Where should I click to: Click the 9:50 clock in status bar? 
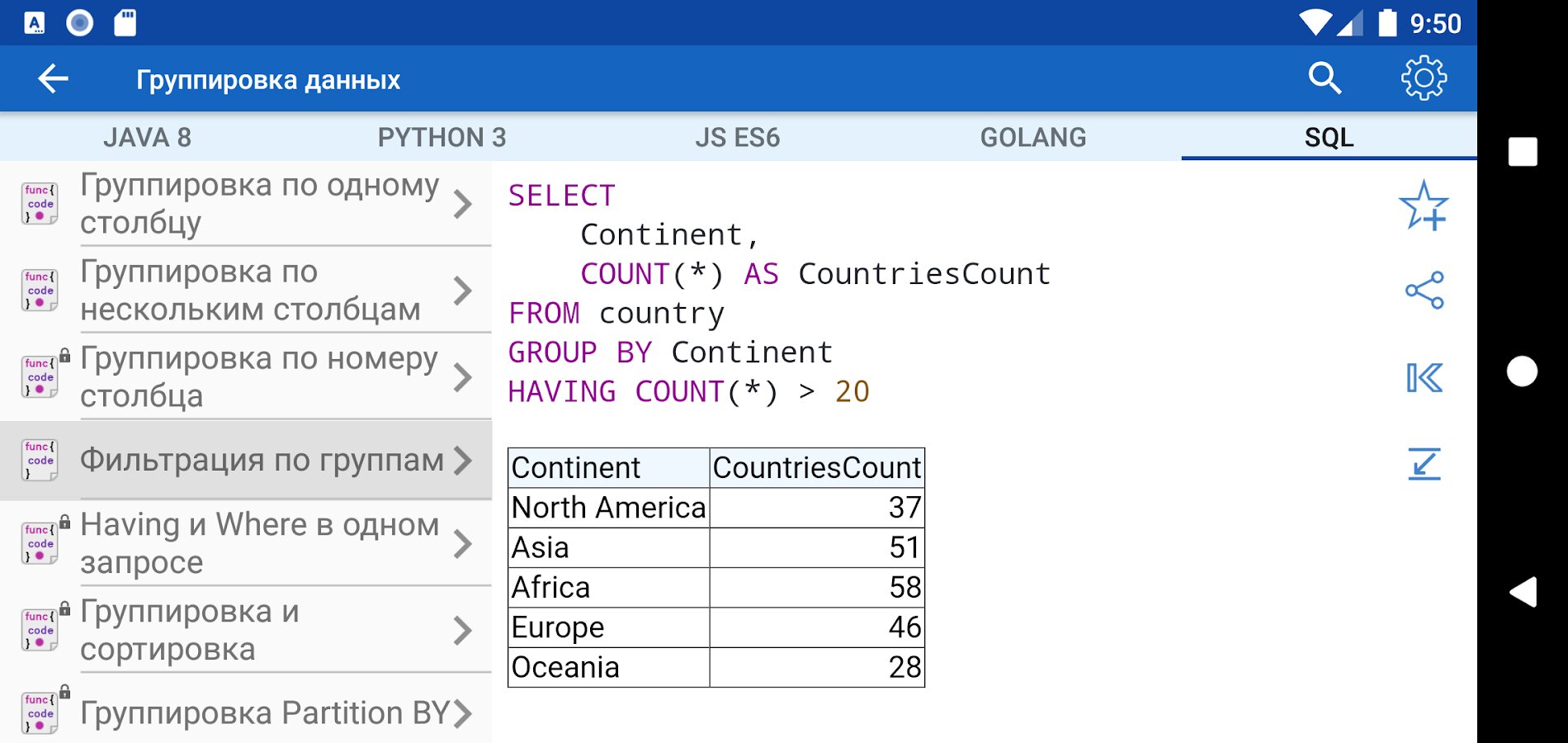coord(1435,23)
